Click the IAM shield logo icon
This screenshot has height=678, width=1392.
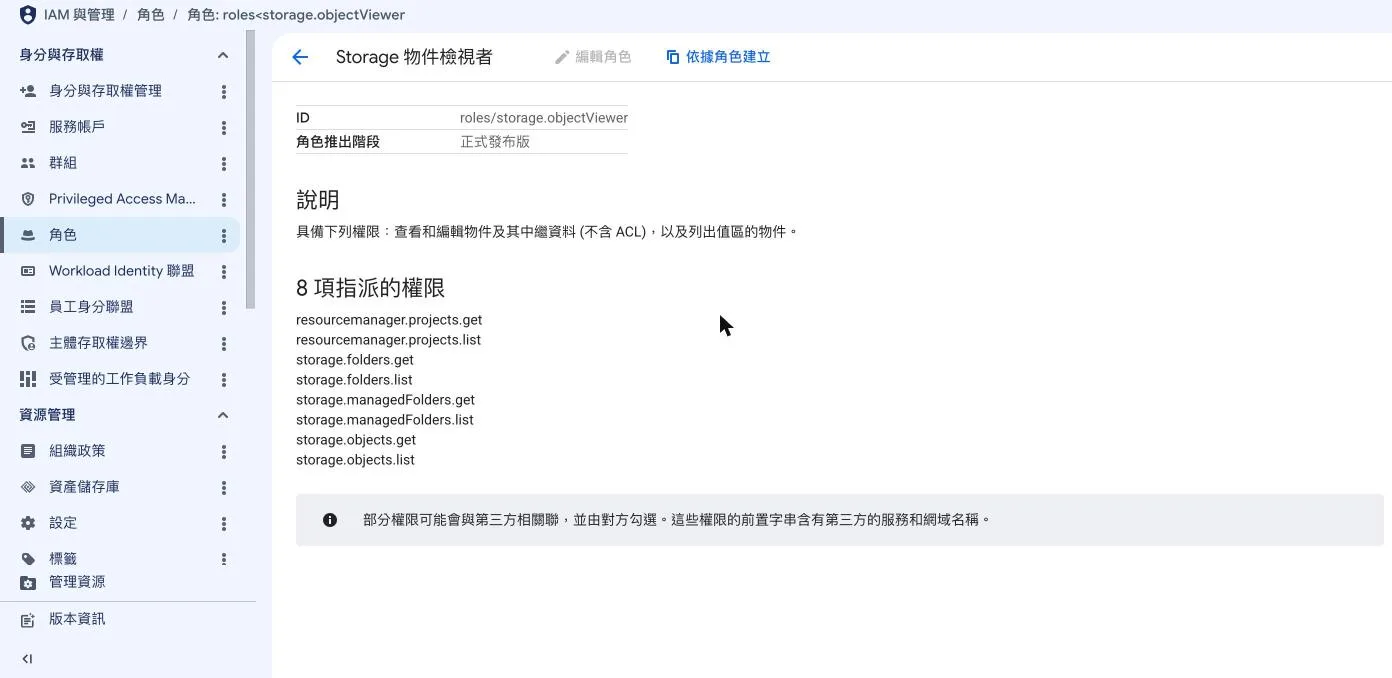pyautogui.click(x=28, y=15)
